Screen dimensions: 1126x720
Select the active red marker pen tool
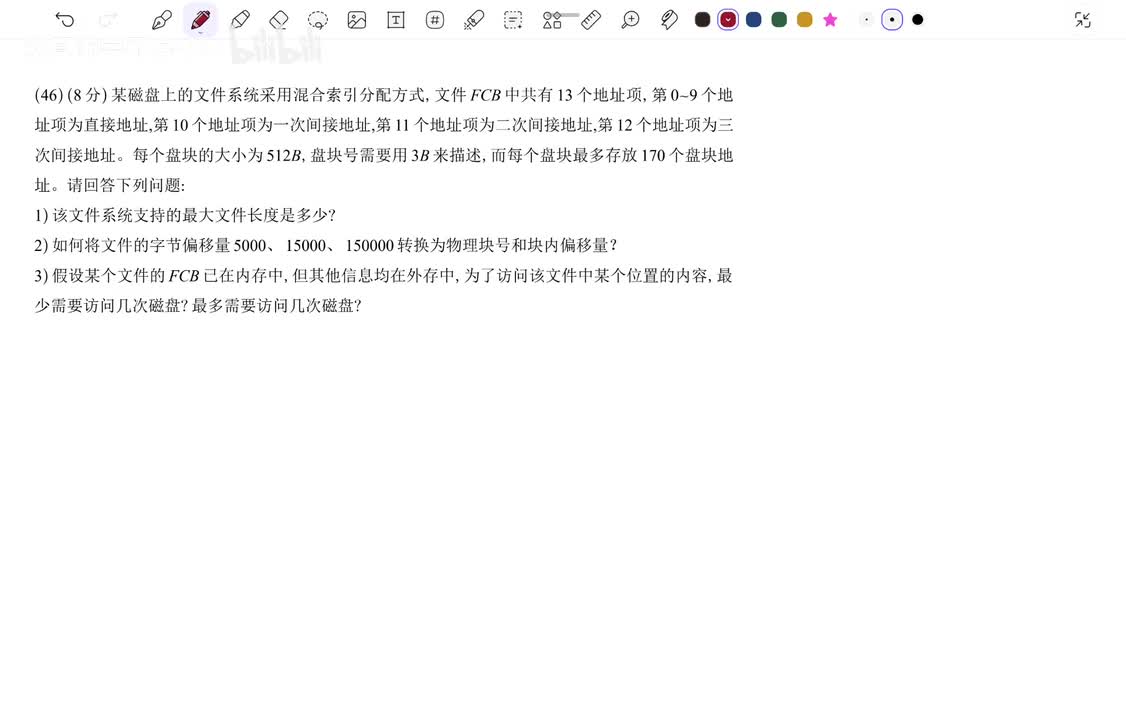pos(200,20)
